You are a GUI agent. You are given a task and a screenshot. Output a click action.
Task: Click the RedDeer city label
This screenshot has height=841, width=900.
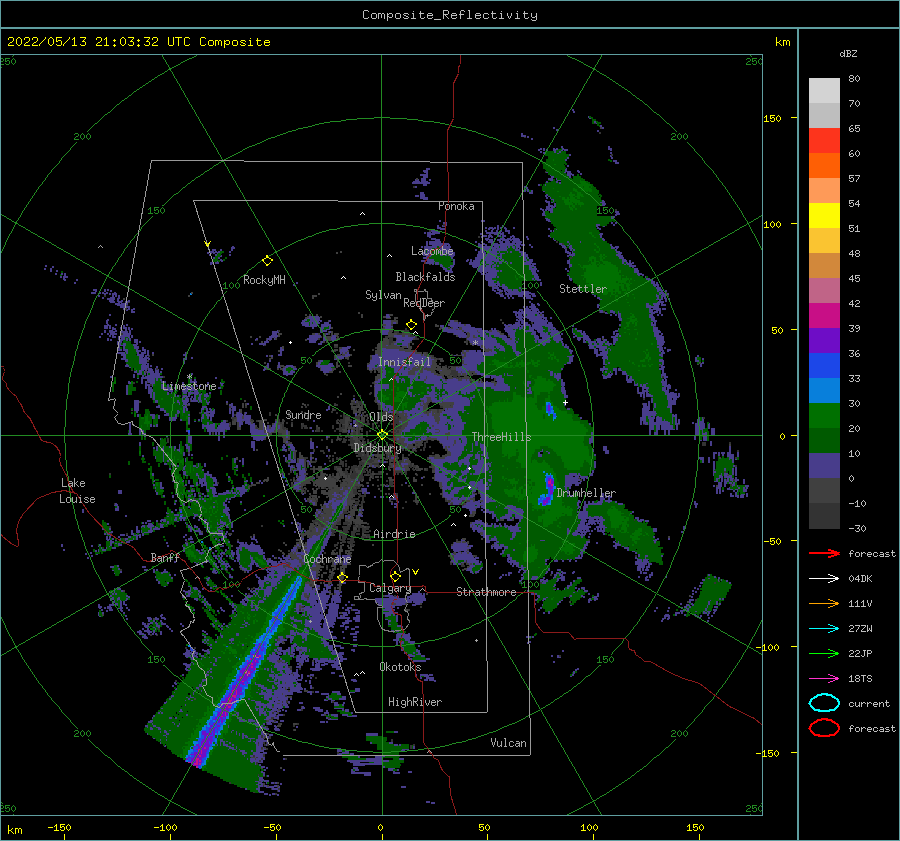pos(424,303)
